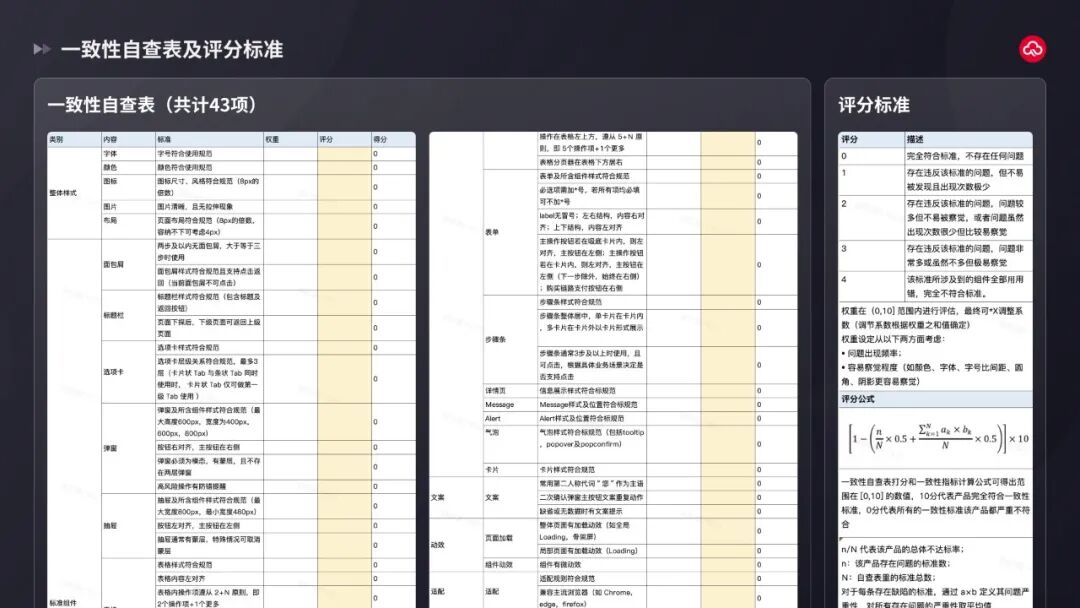Select the 评分公式 section header
Screen dimensions: 1080x608
pos(935,399)
